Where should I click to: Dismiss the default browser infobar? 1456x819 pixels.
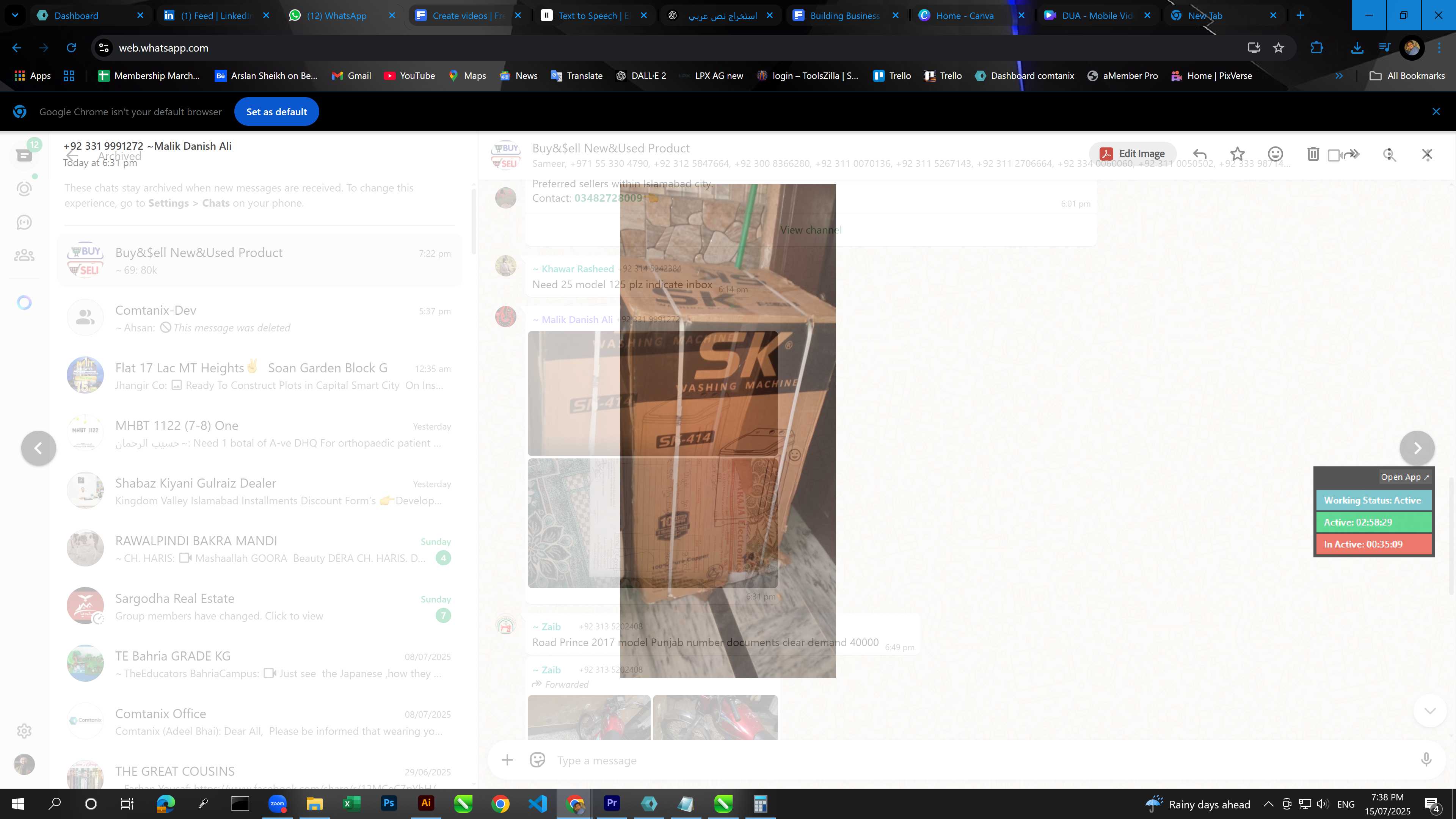pos(1436,112)
